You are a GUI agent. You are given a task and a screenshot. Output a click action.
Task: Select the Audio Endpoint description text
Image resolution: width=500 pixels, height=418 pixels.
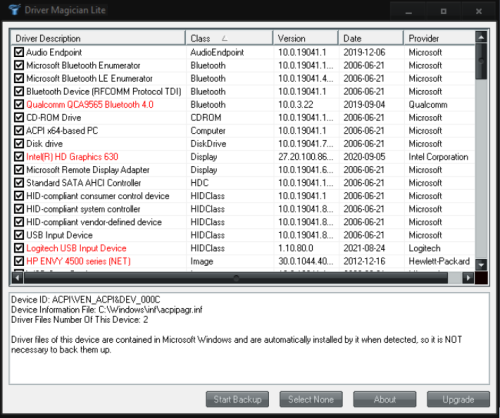click(54, 52)
